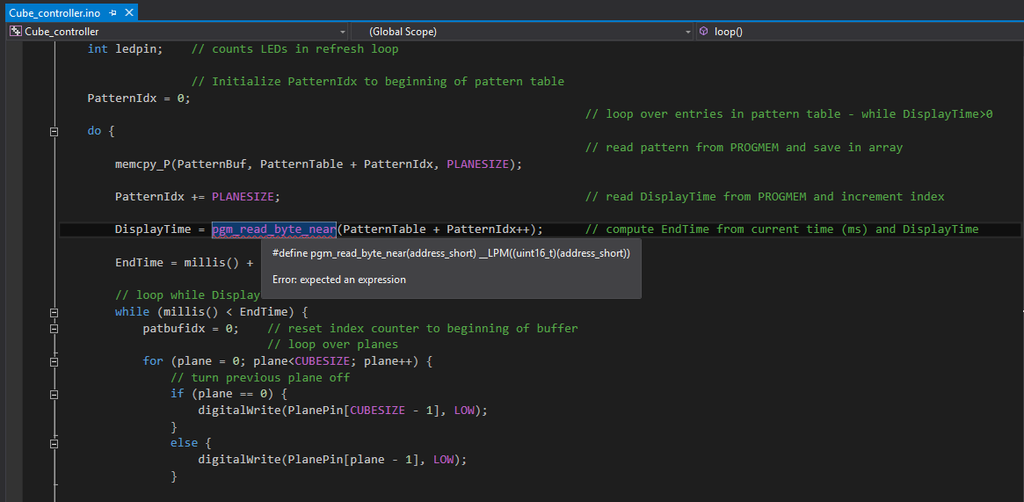Click the #define pgm_read_byte_near tooltip text
1024x502 pixels.
(451, 254)
